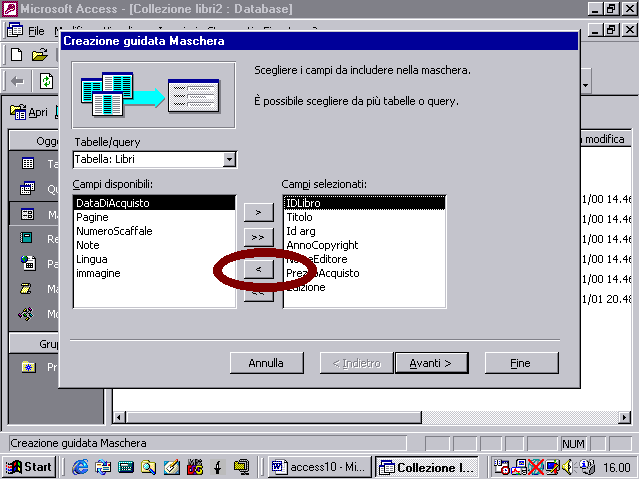Viewport: 639px width, 479px height.
Task: Select Macros object icon in sidebar
Action: coord(26,289)
